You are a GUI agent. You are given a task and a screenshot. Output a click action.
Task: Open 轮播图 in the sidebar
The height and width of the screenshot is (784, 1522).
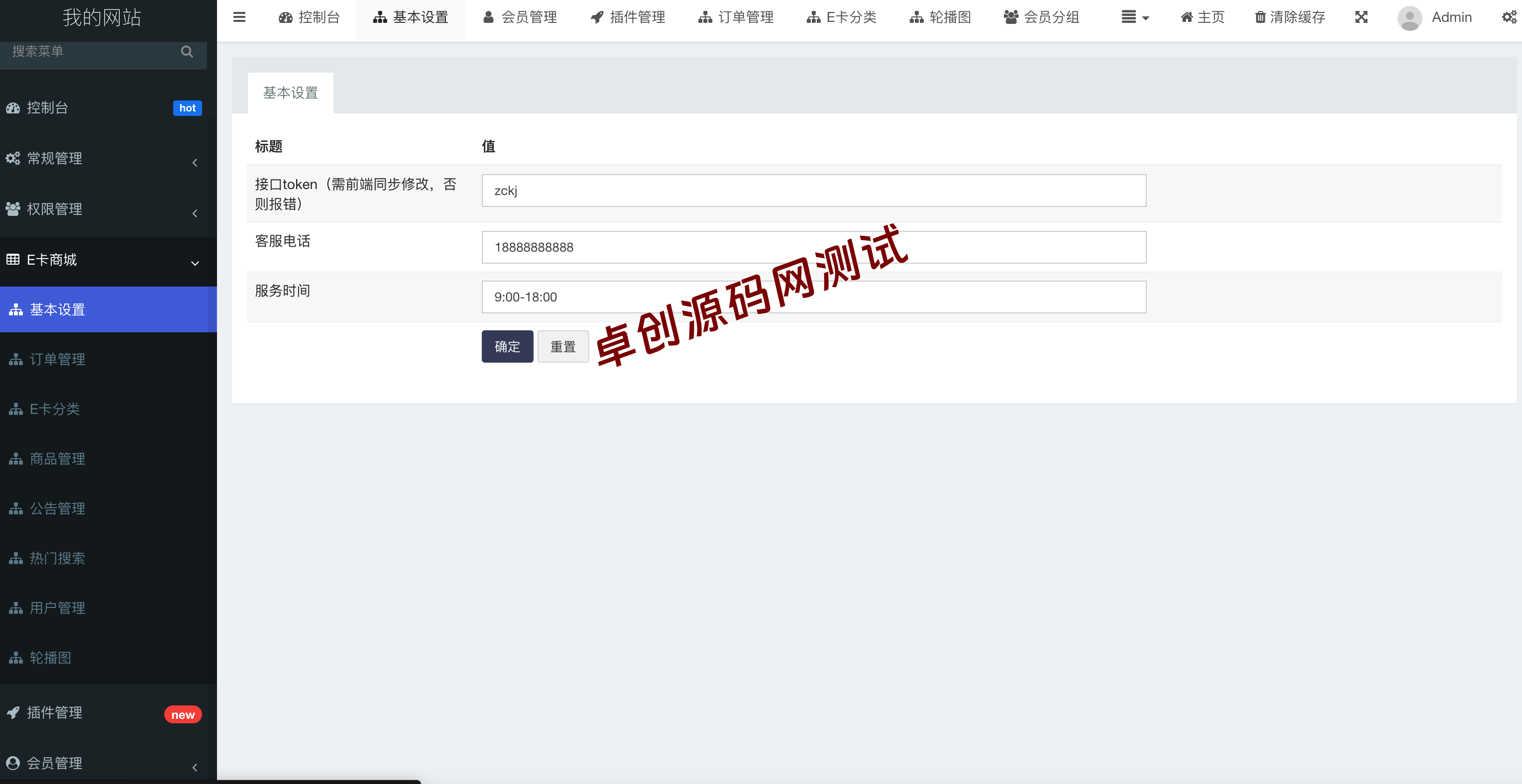(109, 658)
